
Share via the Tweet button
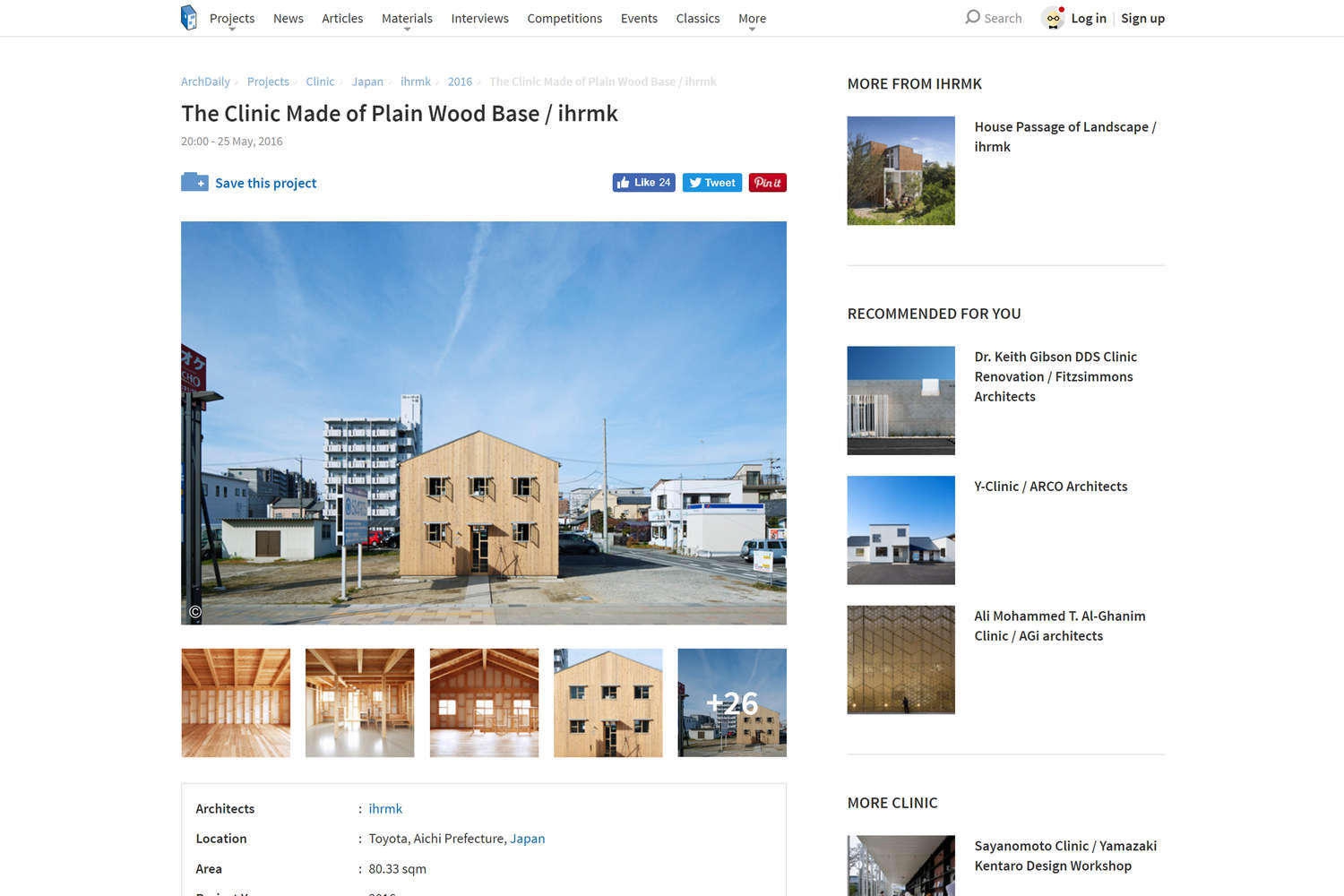(712, 183)
